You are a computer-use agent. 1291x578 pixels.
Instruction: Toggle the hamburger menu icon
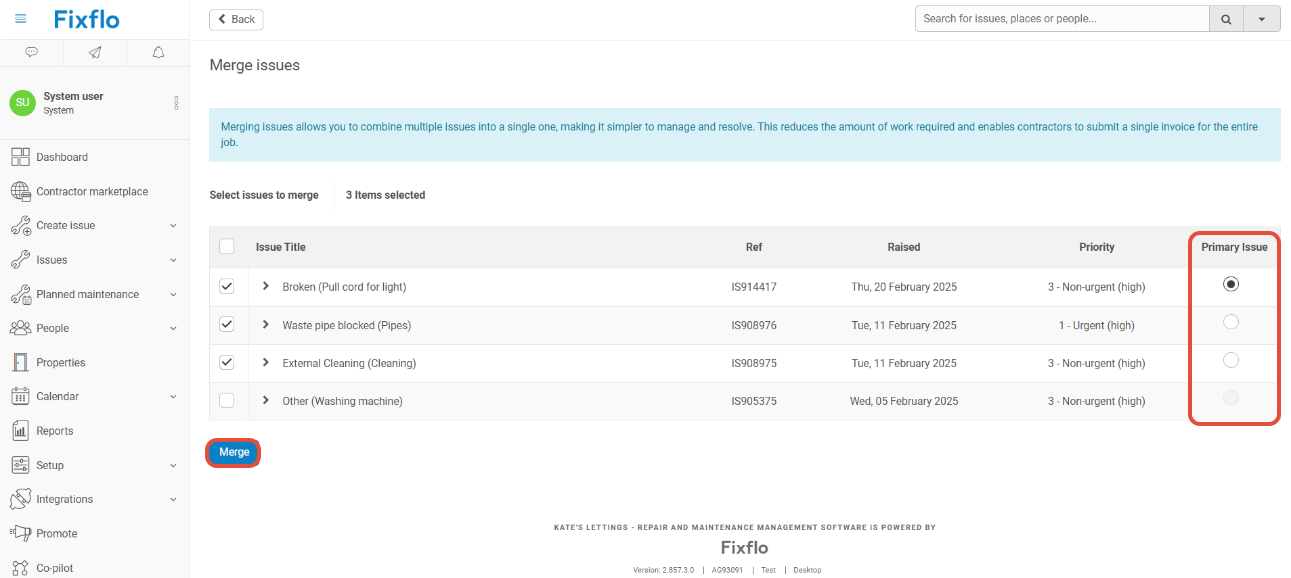coord(21,19)
